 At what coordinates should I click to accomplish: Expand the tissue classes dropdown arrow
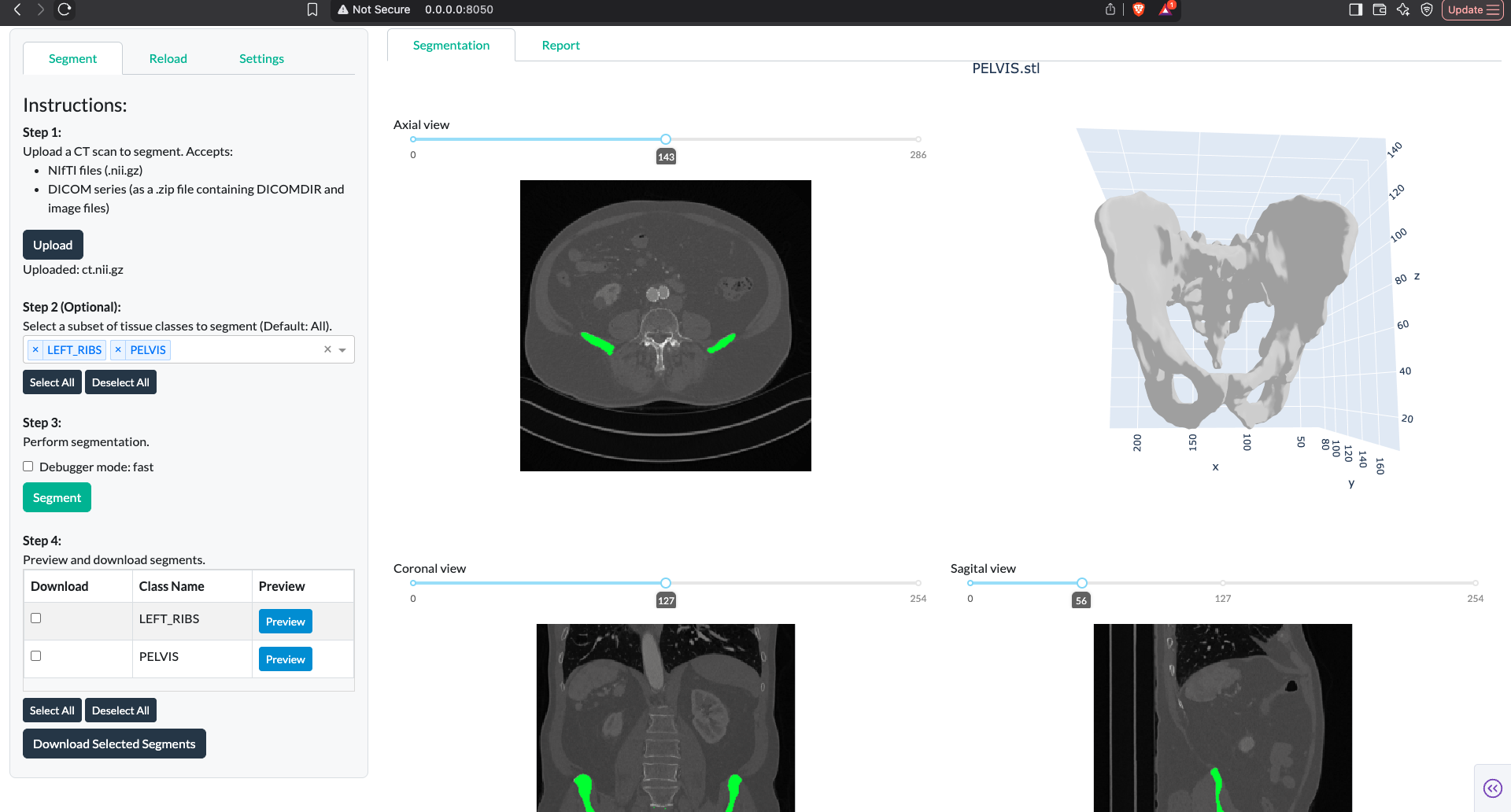tap(342, 350)
